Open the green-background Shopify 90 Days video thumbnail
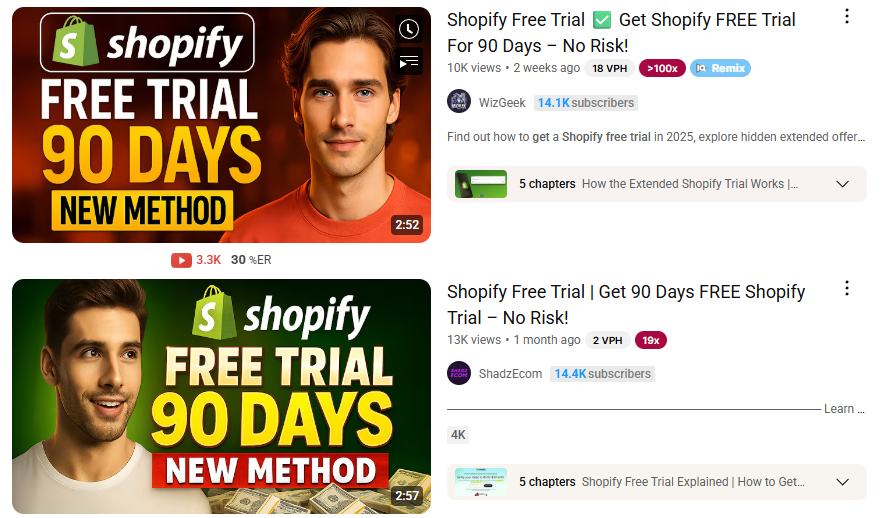Screen dimensions: 886x518 tap(222, 397)
